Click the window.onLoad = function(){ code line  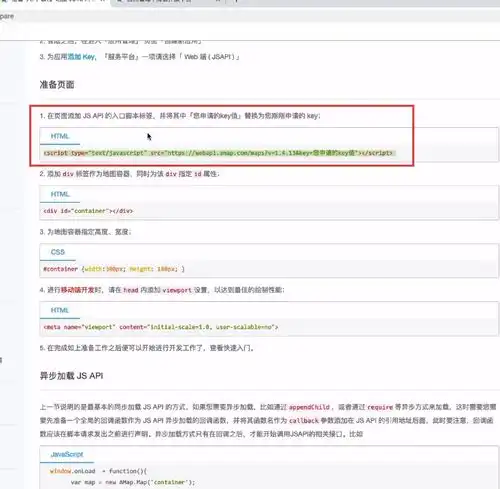pyautogui.click(x=98, y=471)
